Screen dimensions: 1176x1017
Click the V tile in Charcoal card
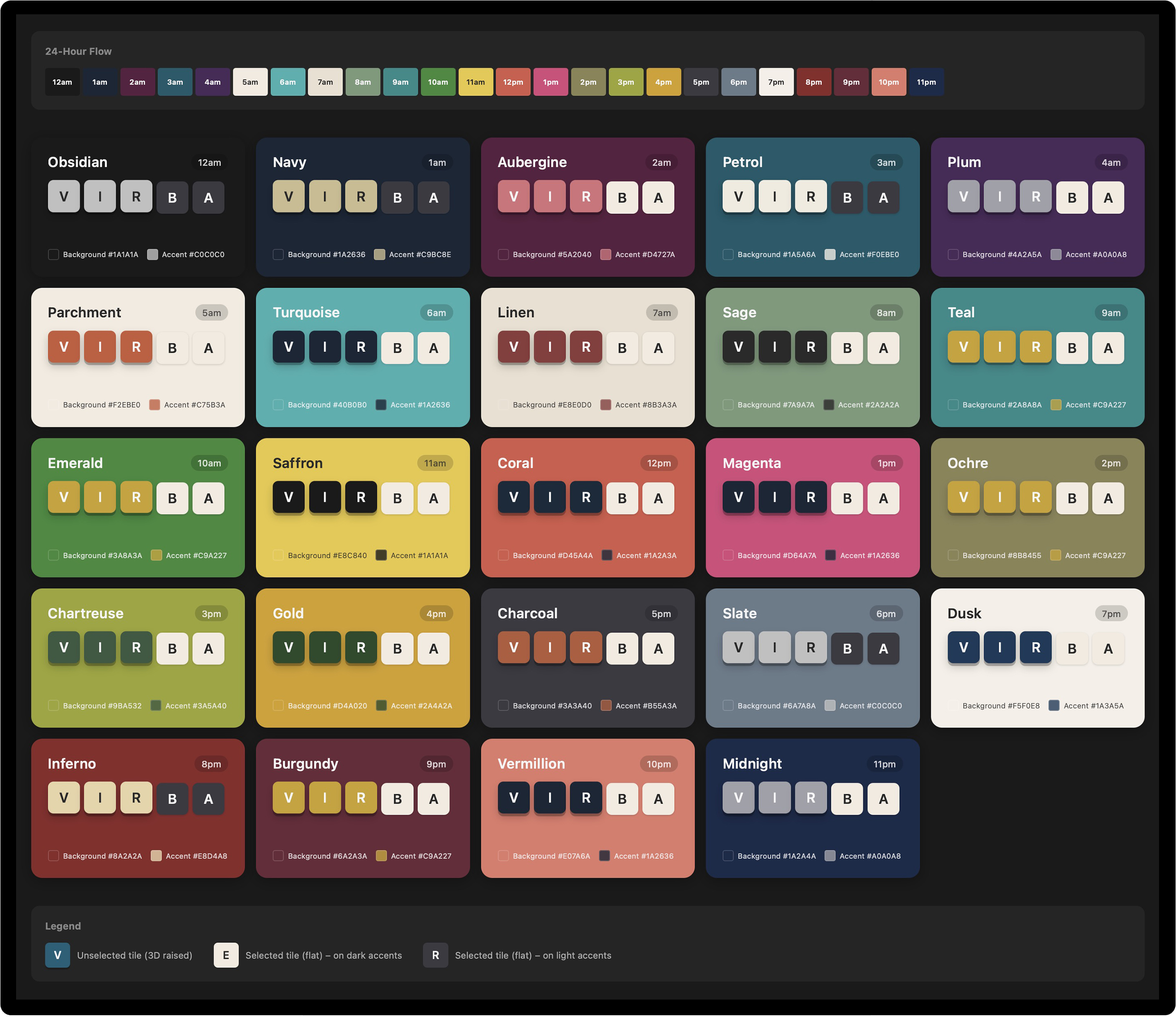coord(513,647)
